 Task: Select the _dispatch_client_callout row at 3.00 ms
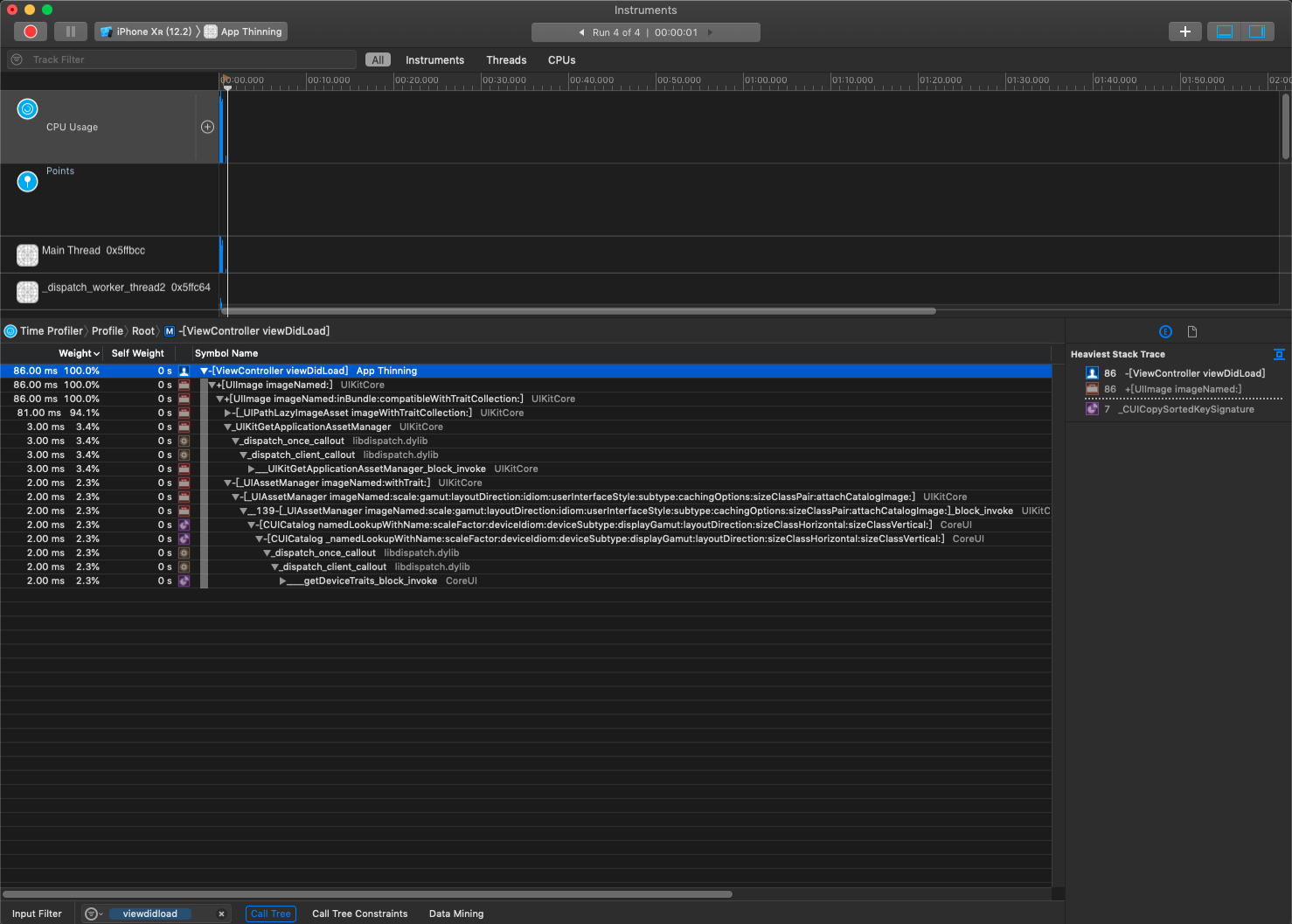[x=526, y=455]
